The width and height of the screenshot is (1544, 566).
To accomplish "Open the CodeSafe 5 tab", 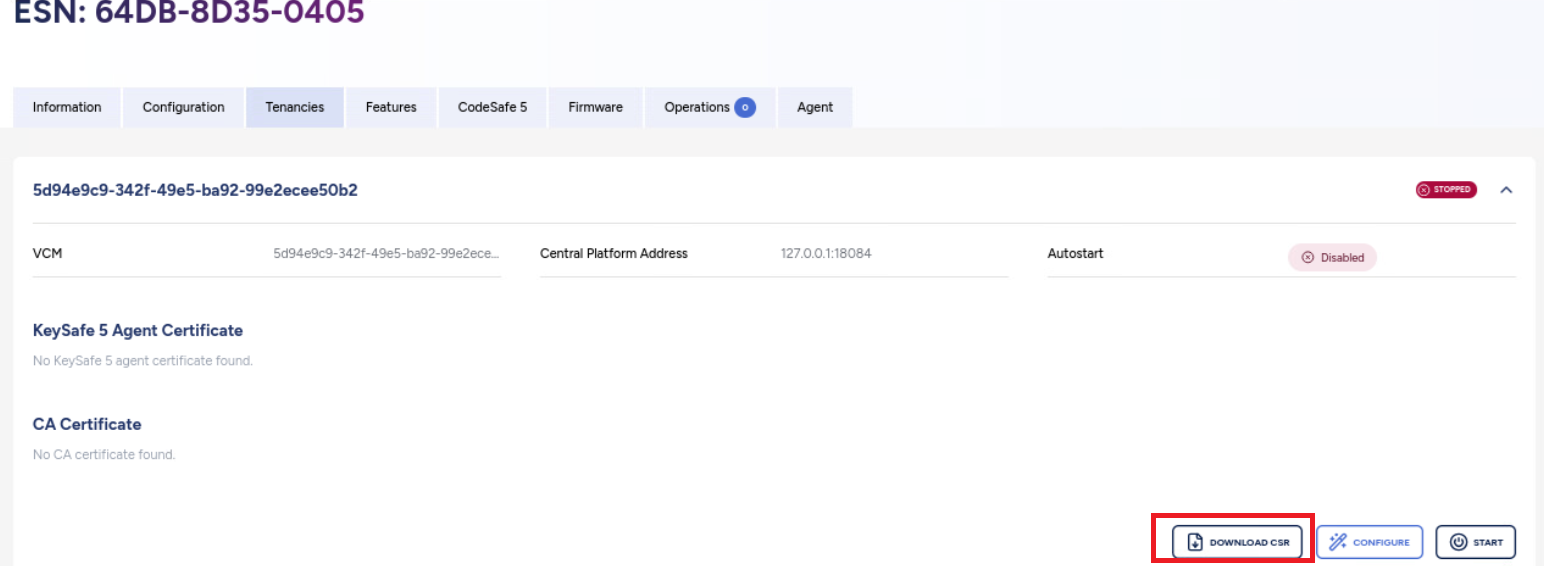I will 492,107.
